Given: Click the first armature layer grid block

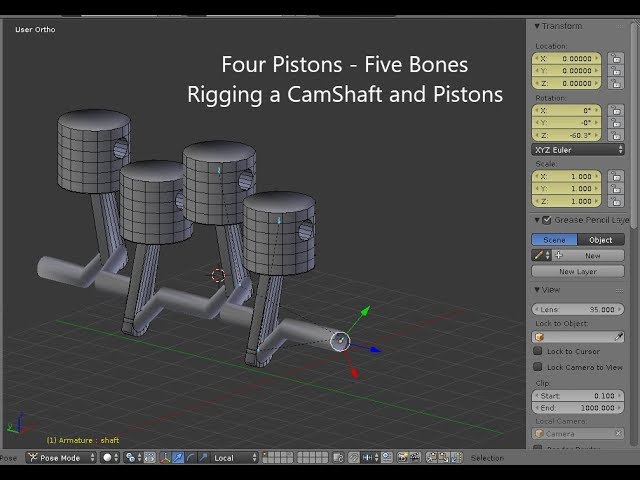Looking at the screenshot, I should 278,458.
